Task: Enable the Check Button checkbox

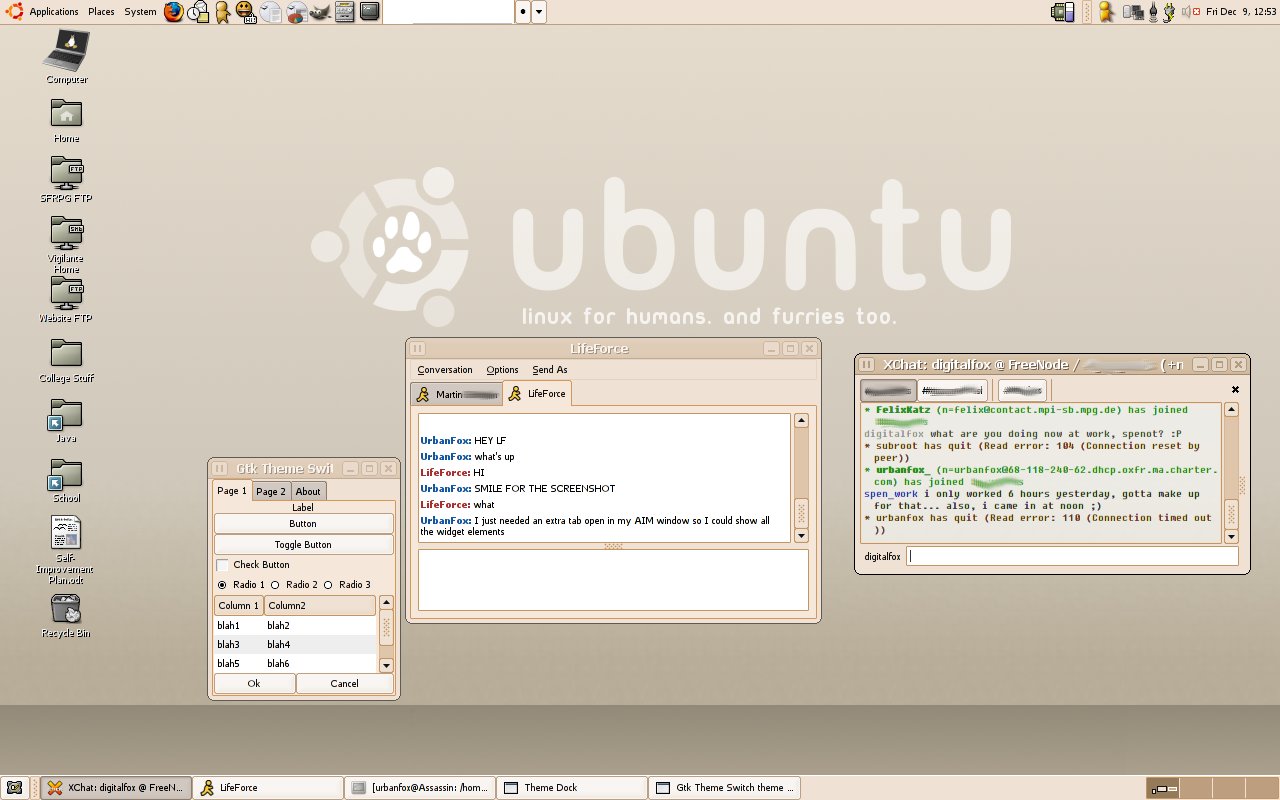Action: (222, 565)
